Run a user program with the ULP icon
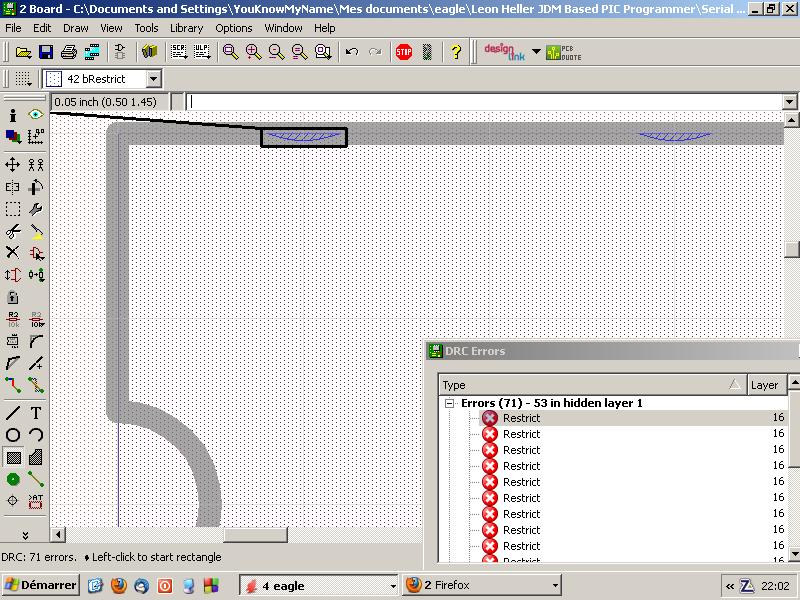The height and width of the screenshot is (600, 800). coord(202,52)
